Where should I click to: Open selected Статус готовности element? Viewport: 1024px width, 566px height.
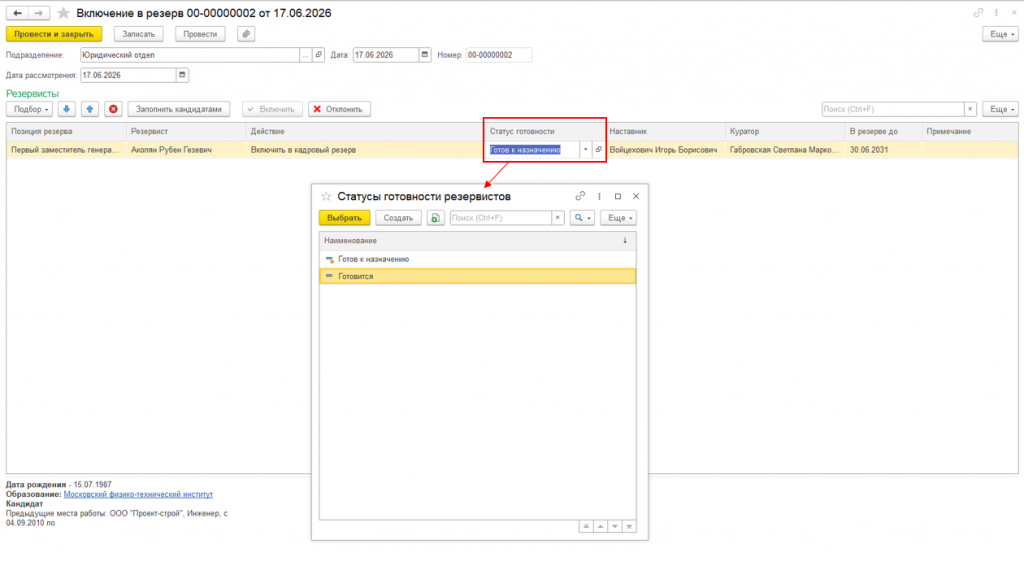598,149
